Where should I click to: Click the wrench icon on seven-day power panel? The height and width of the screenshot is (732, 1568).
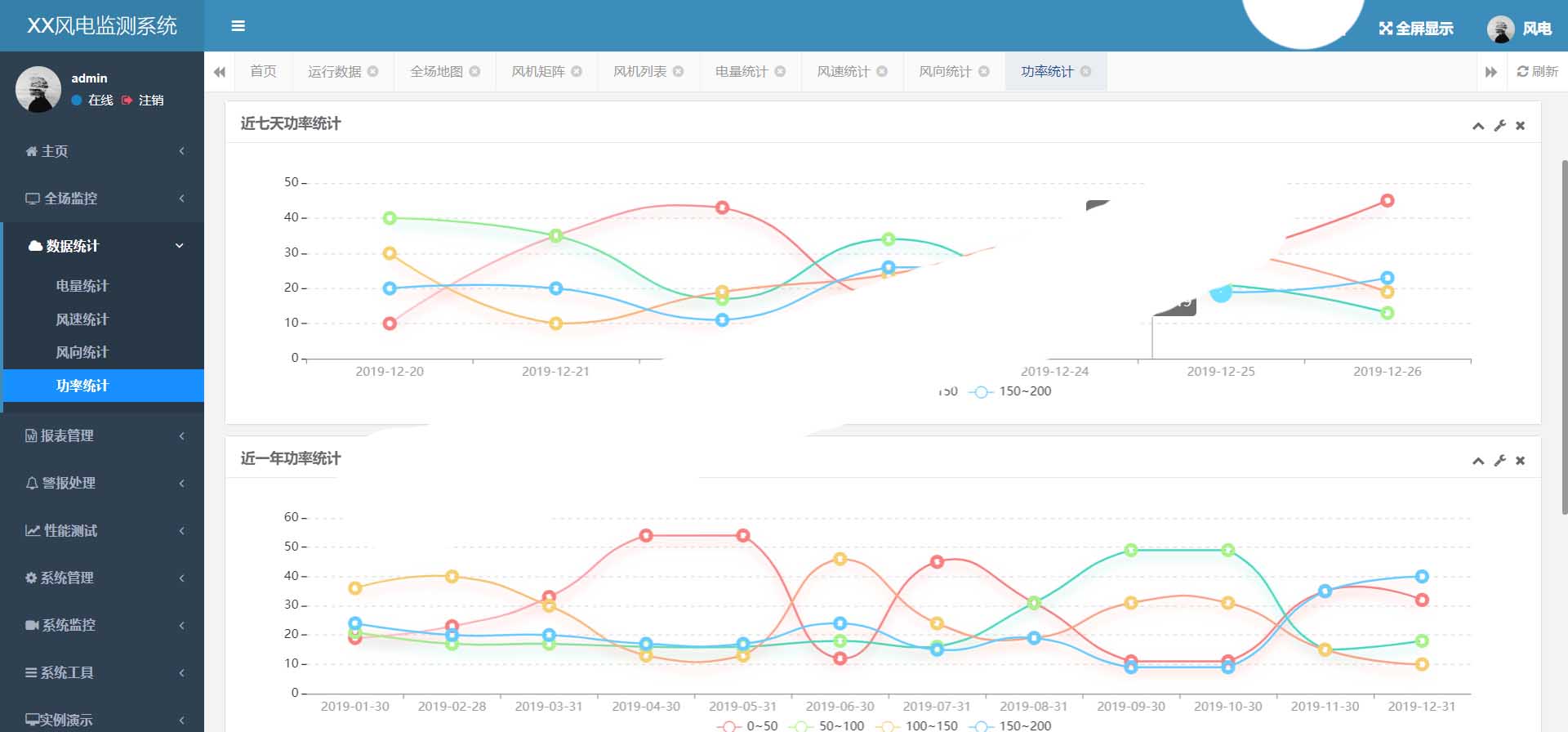(1499, 126)
